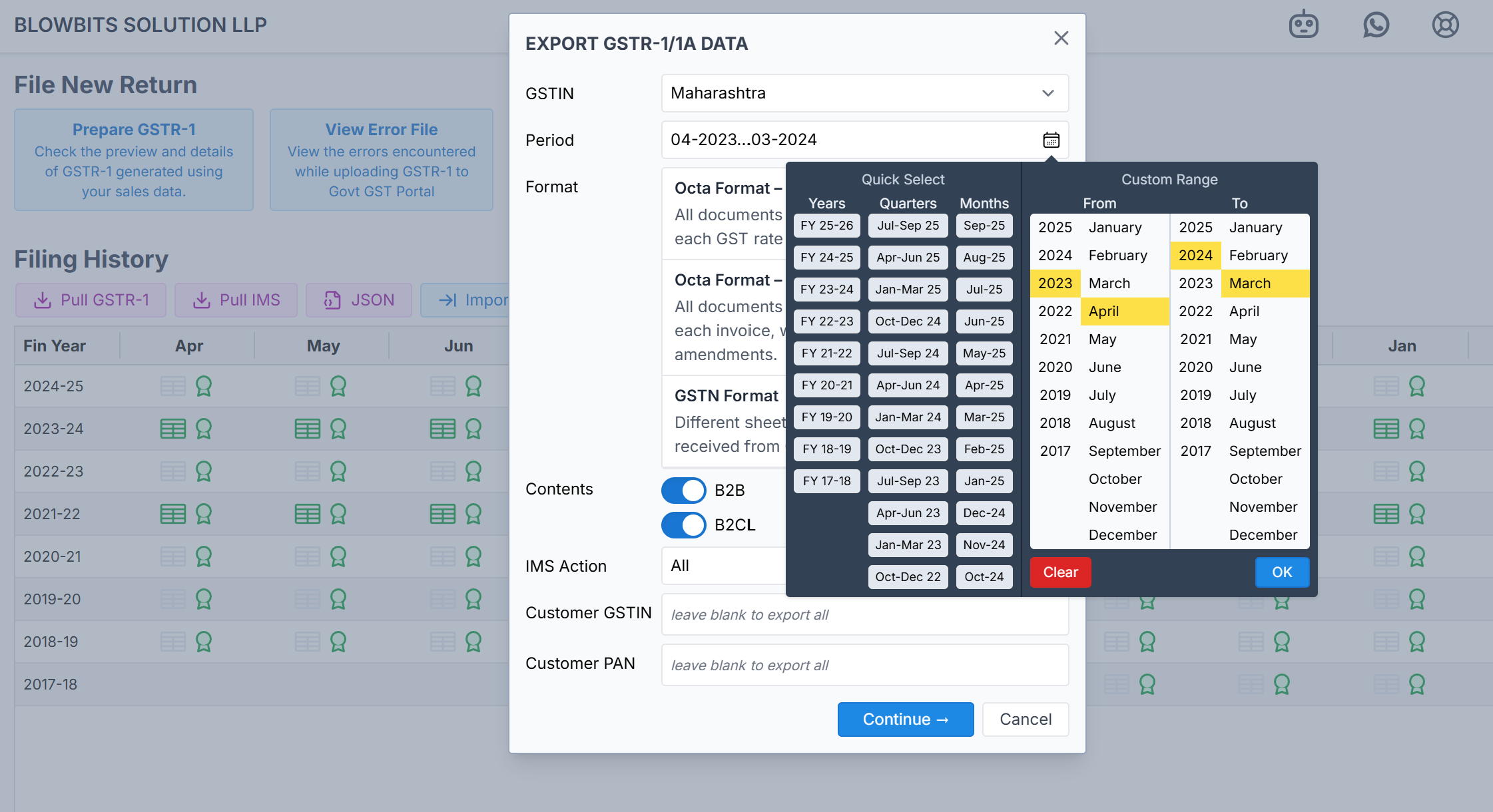Click the WhatsApp support icon

(1376, 25)
